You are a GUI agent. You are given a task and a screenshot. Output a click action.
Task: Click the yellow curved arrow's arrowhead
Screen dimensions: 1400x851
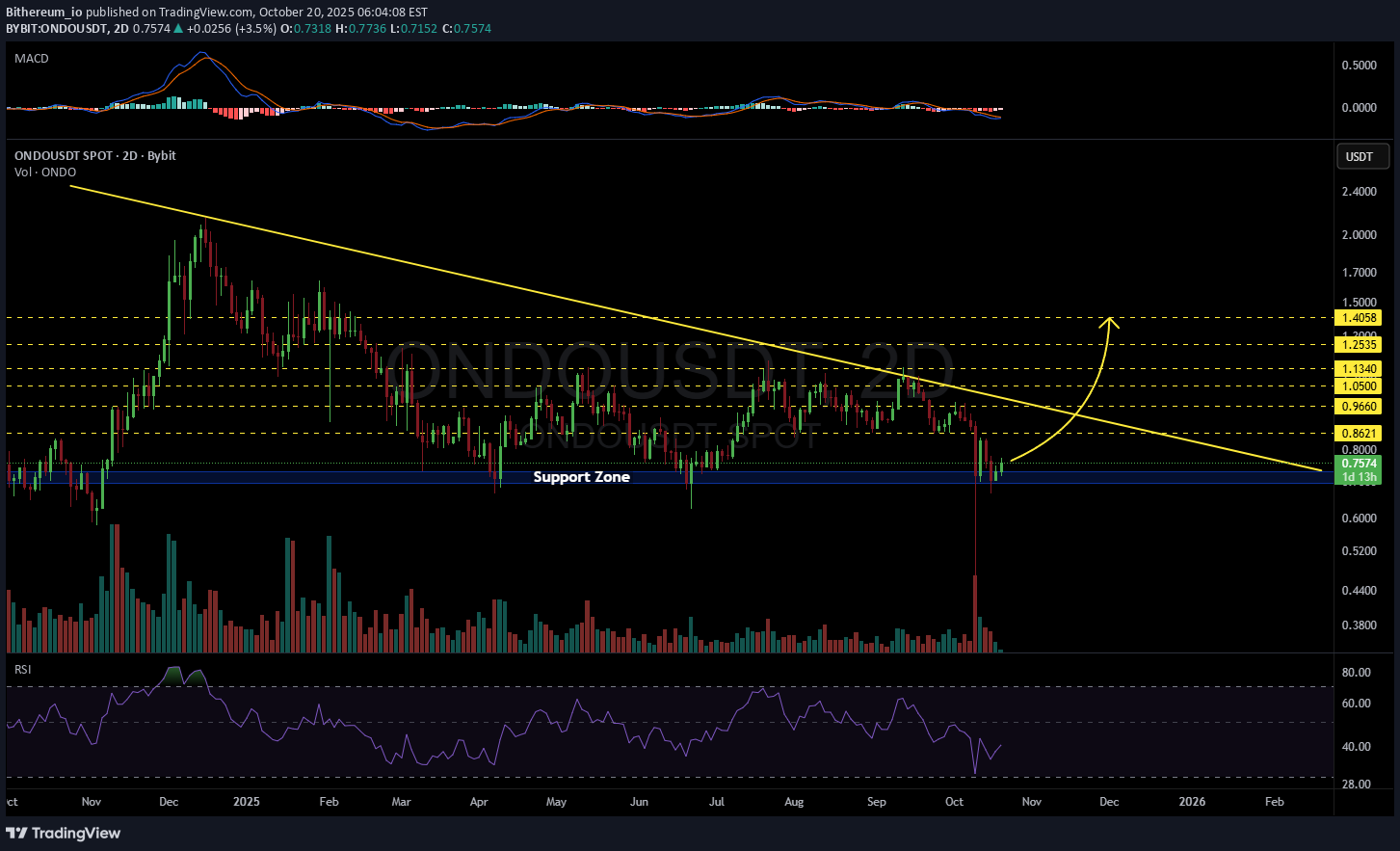click(x=1110, y=323)
